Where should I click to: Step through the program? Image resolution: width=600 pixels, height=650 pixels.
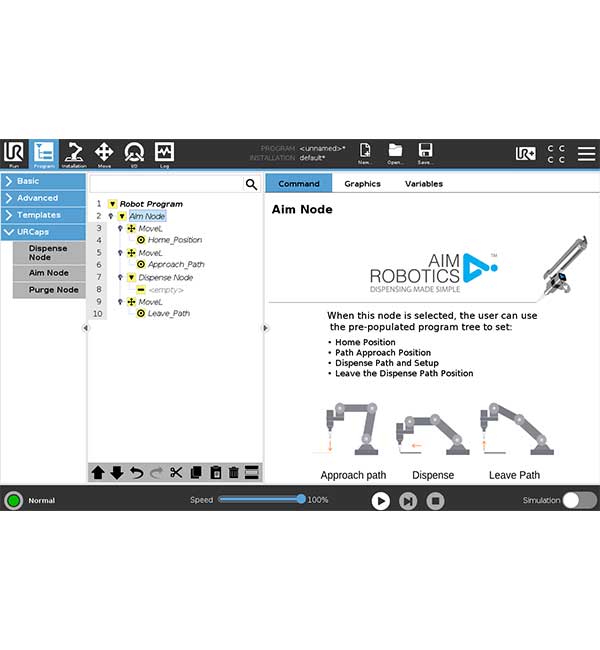408,501
